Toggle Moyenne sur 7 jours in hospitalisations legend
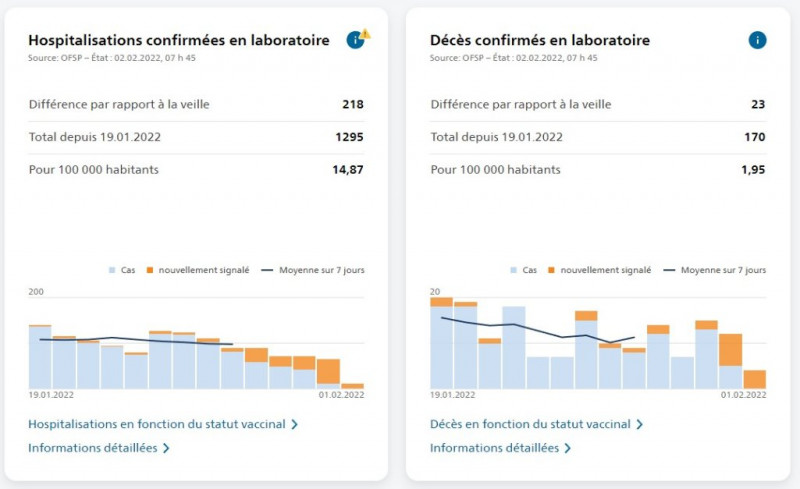 (313, 270)
